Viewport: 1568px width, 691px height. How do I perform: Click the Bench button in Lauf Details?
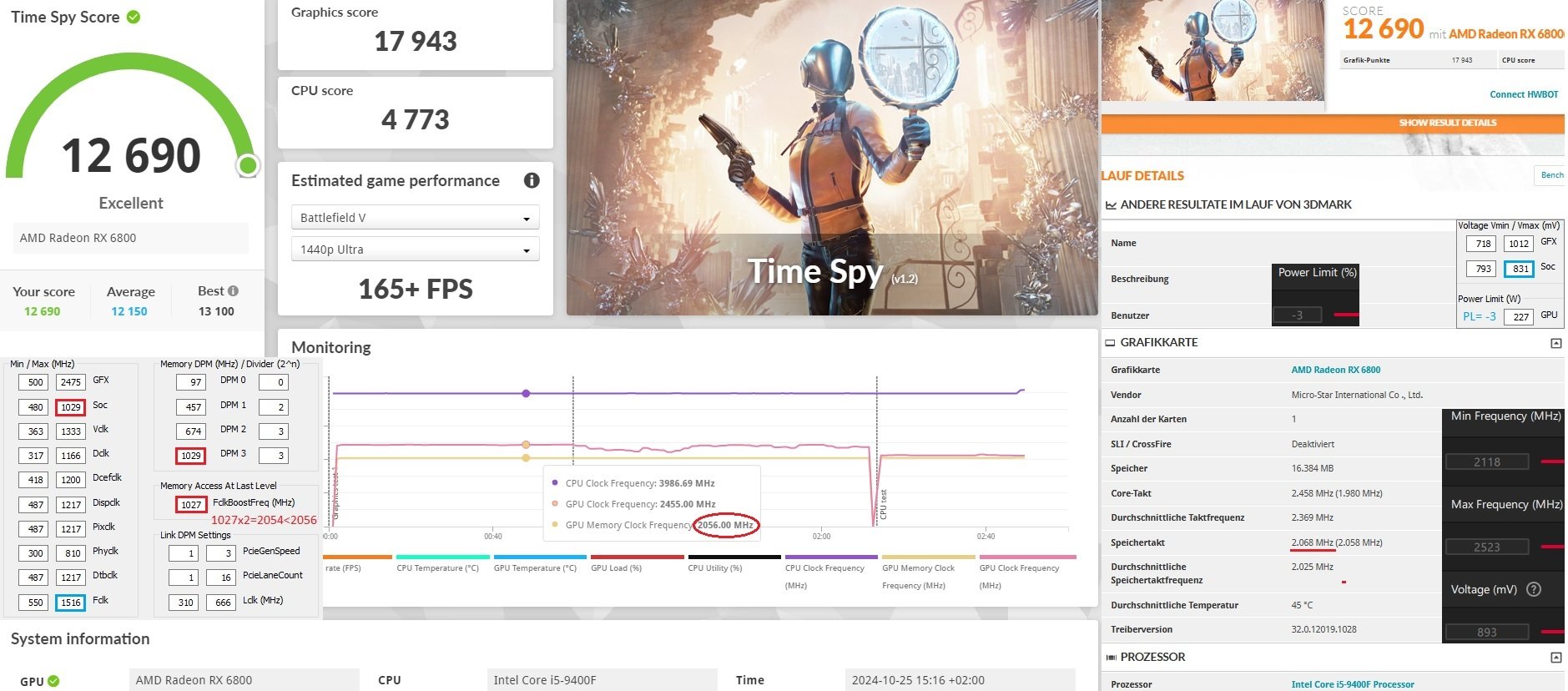pos(1550,175)
